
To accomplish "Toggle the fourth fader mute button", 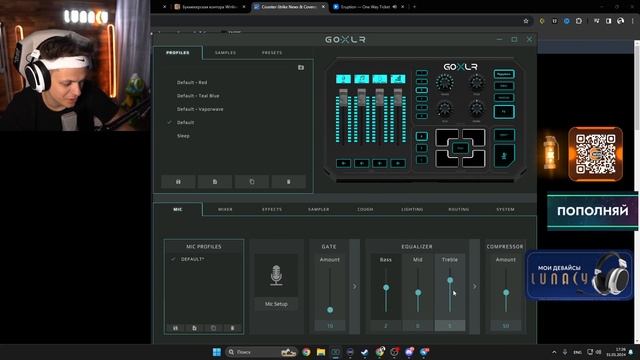I will coord(398,163).
